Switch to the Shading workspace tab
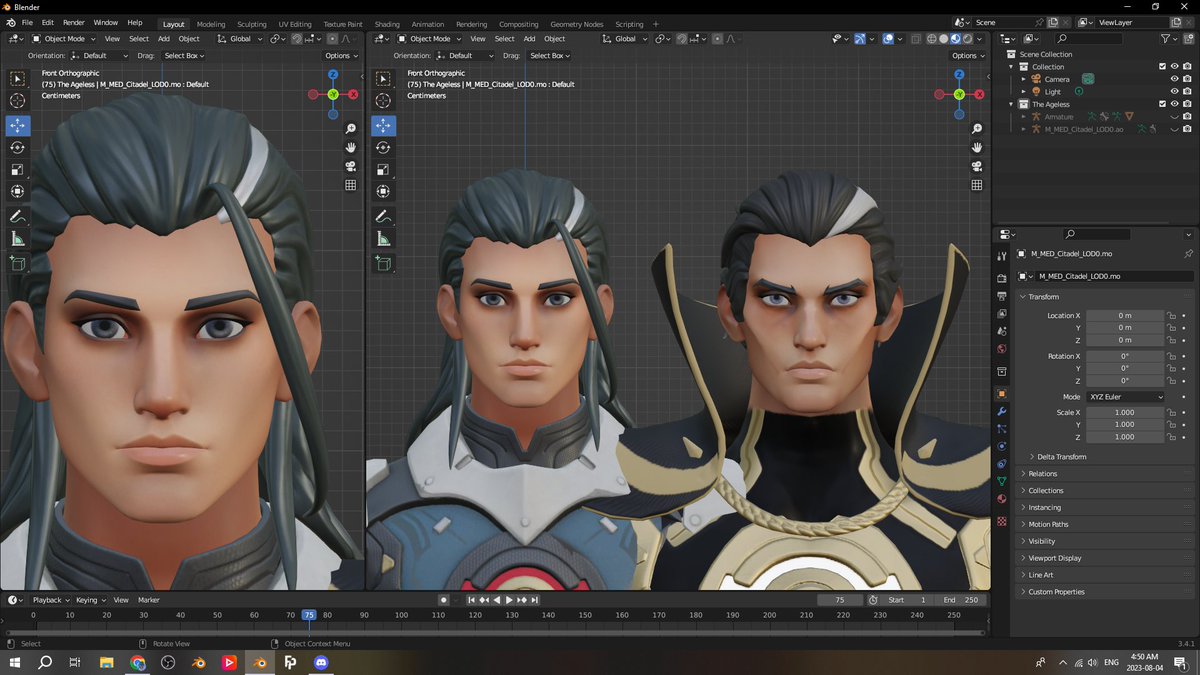 (x=387, y=22)
